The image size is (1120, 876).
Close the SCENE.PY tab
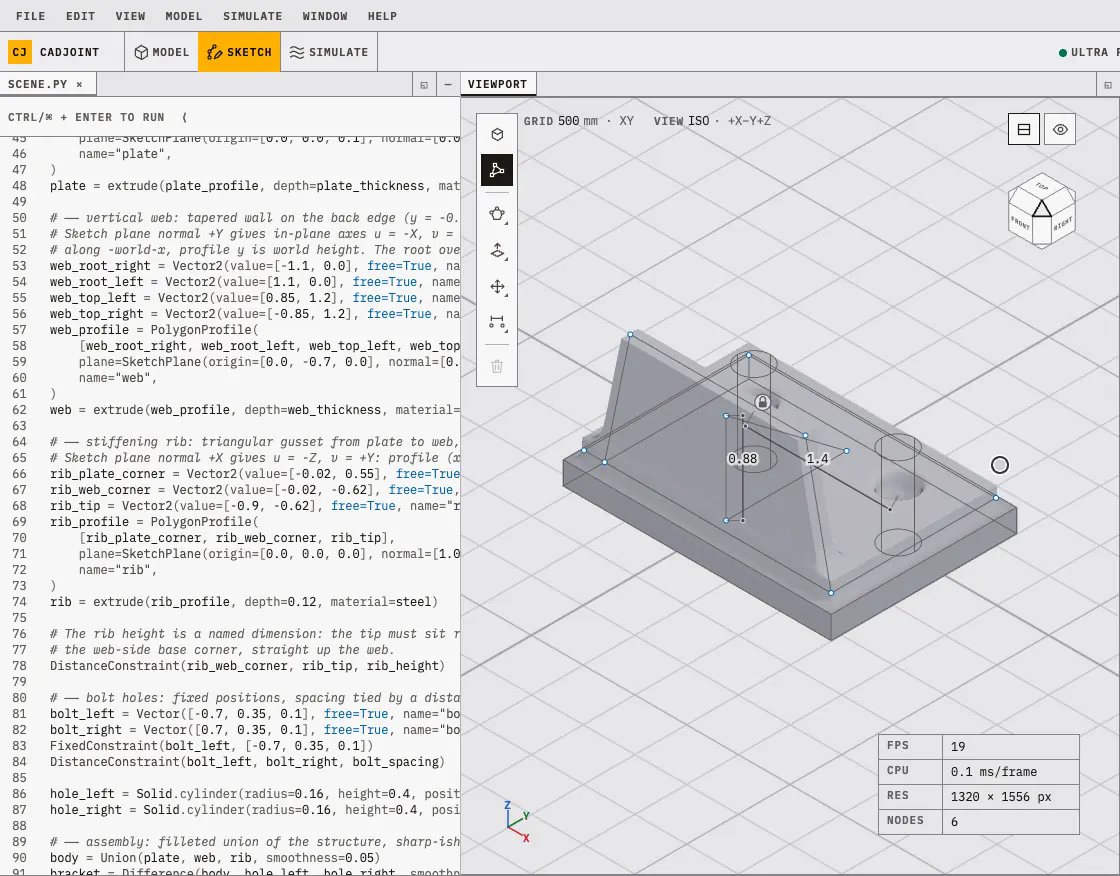pos(79,84)
